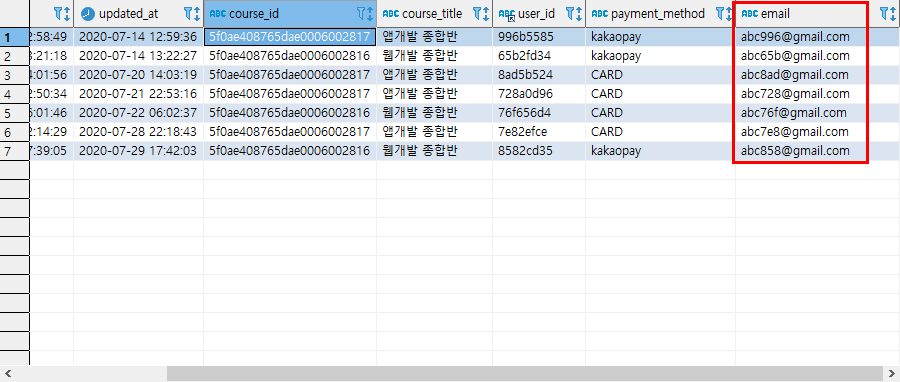Select the course_id column header
The width and height of the screenshot is (900, 382).
(290, 14)
